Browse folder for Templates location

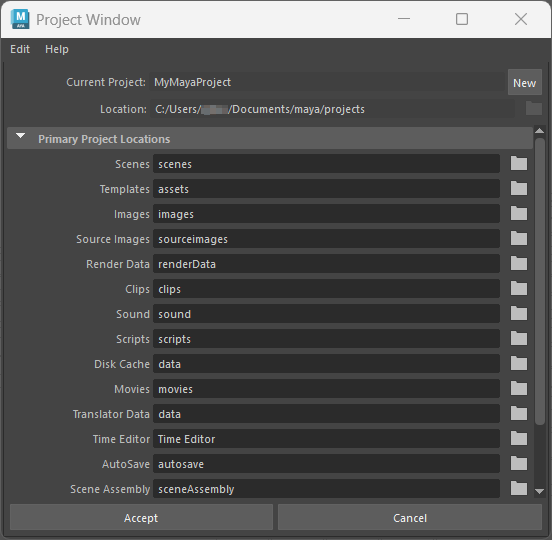(x=519, y=189)
